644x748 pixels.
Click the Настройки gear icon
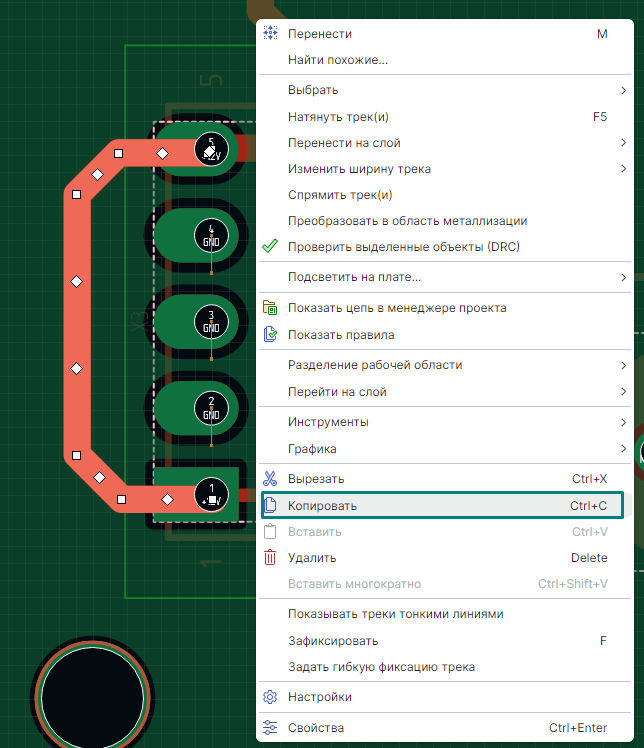(x=269, y=697)
